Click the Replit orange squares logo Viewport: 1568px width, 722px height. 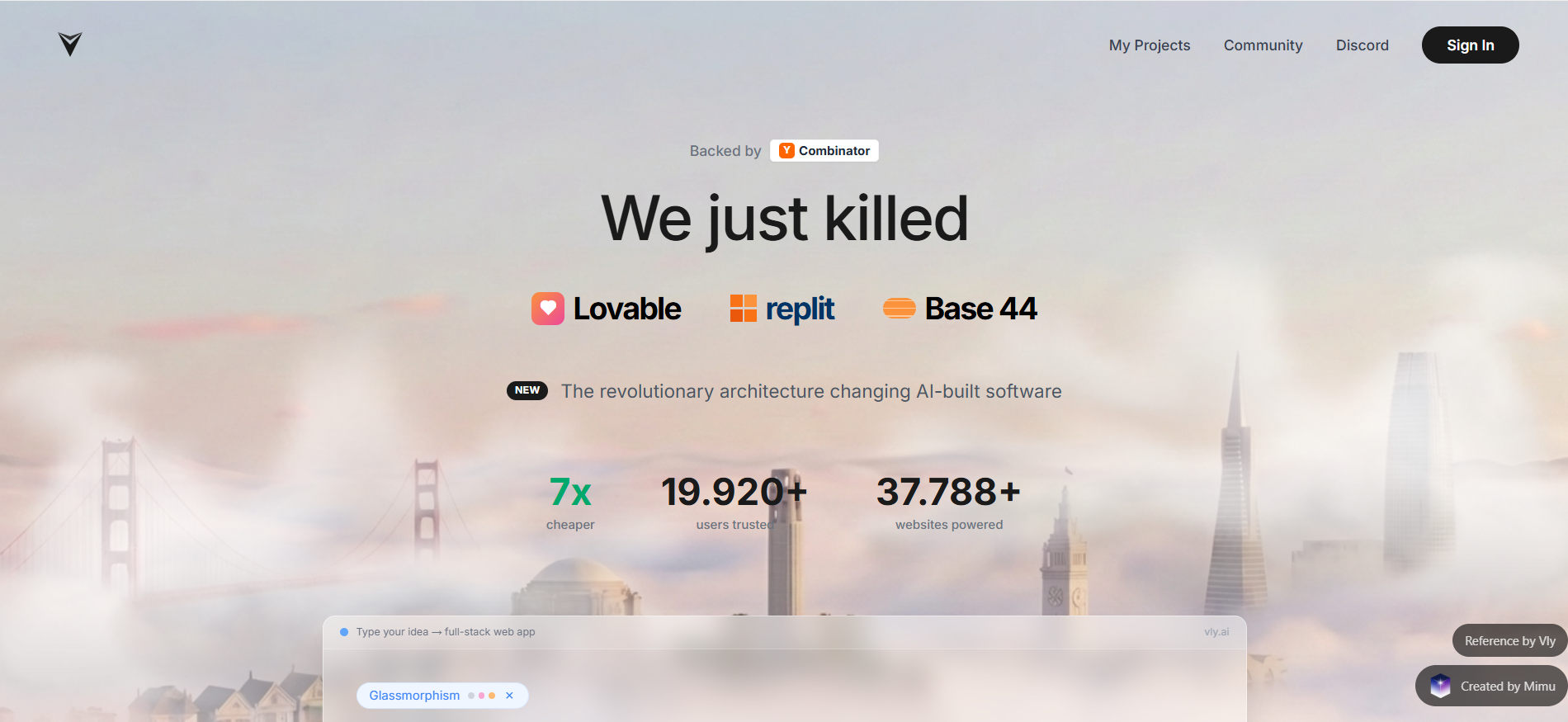743,309
